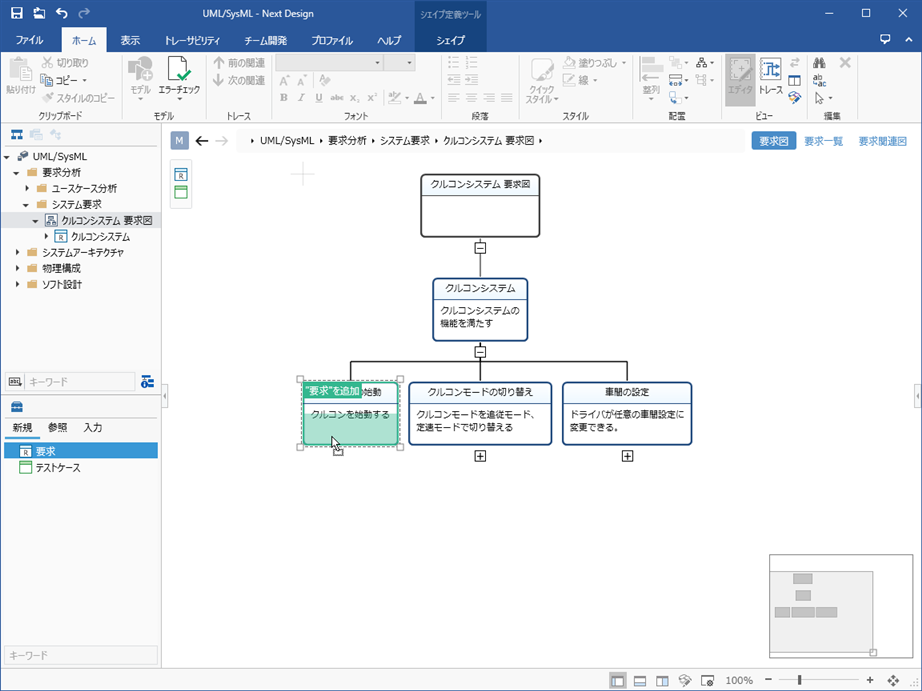Click the back arrow beside the breadcrumb
This screenshot has height=691, width=922.
click(x=202, y=141)
